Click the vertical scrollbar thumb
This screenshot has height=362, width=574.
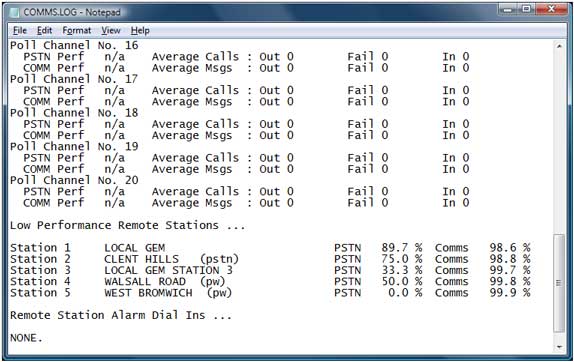(x=559, y=283)
